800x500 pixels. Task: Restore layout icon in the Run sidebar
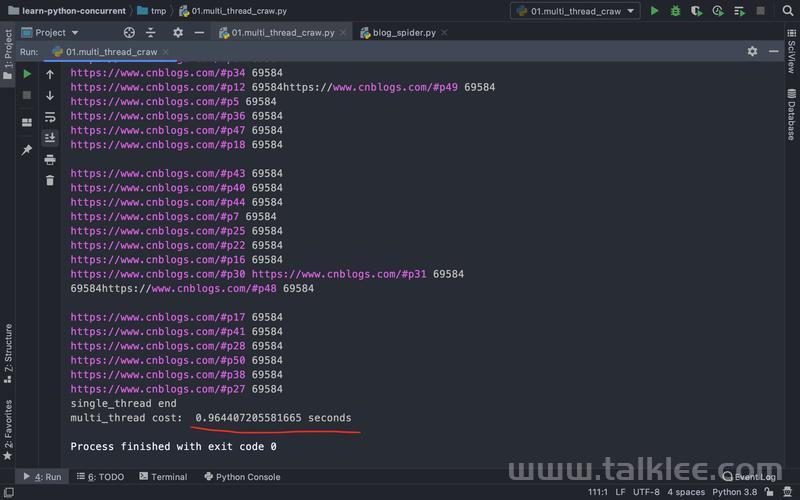[x=27, y=122]
